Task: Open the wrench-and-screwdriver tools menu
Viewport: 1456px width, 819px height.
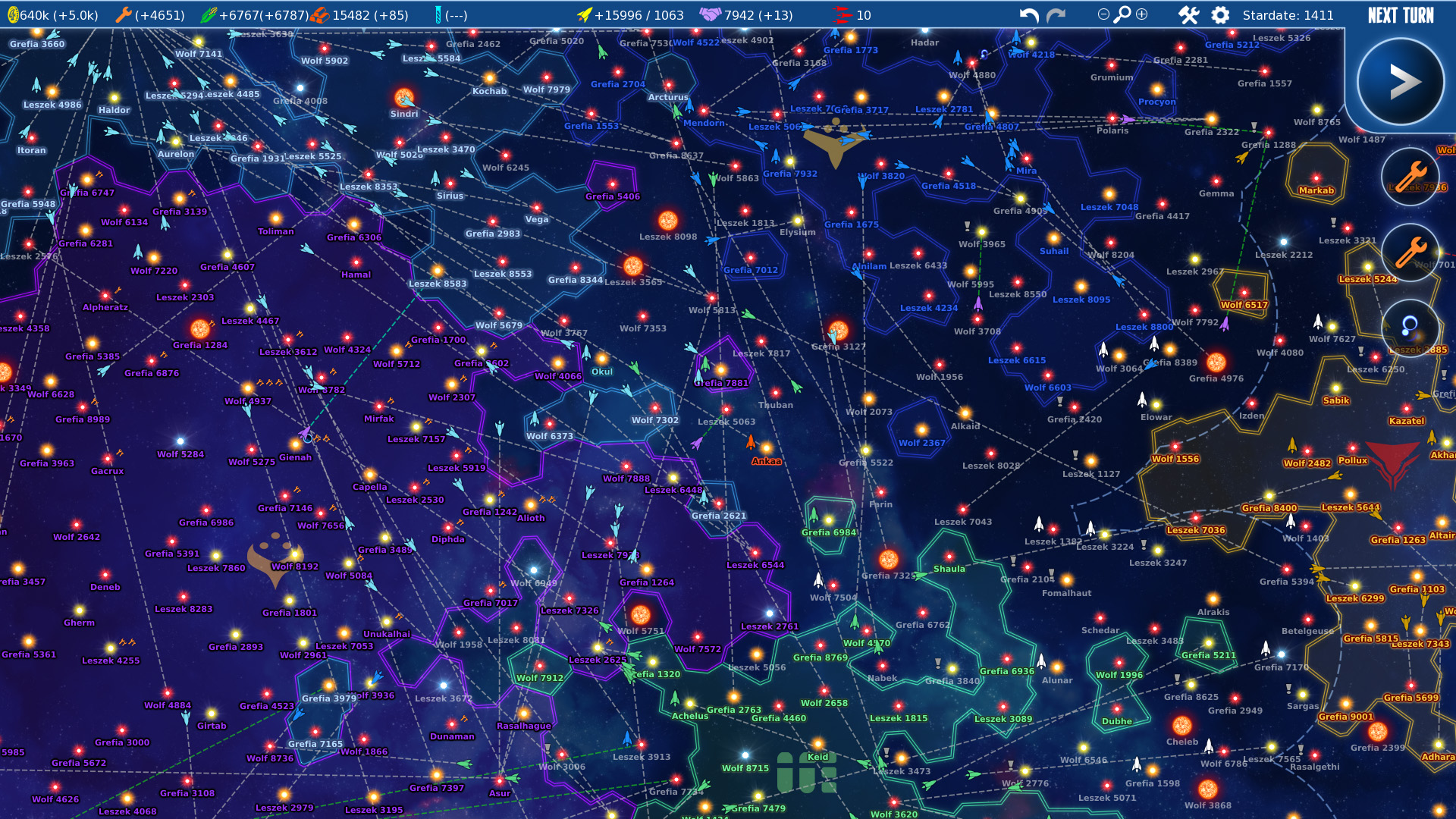Action: click(1188, 14)
